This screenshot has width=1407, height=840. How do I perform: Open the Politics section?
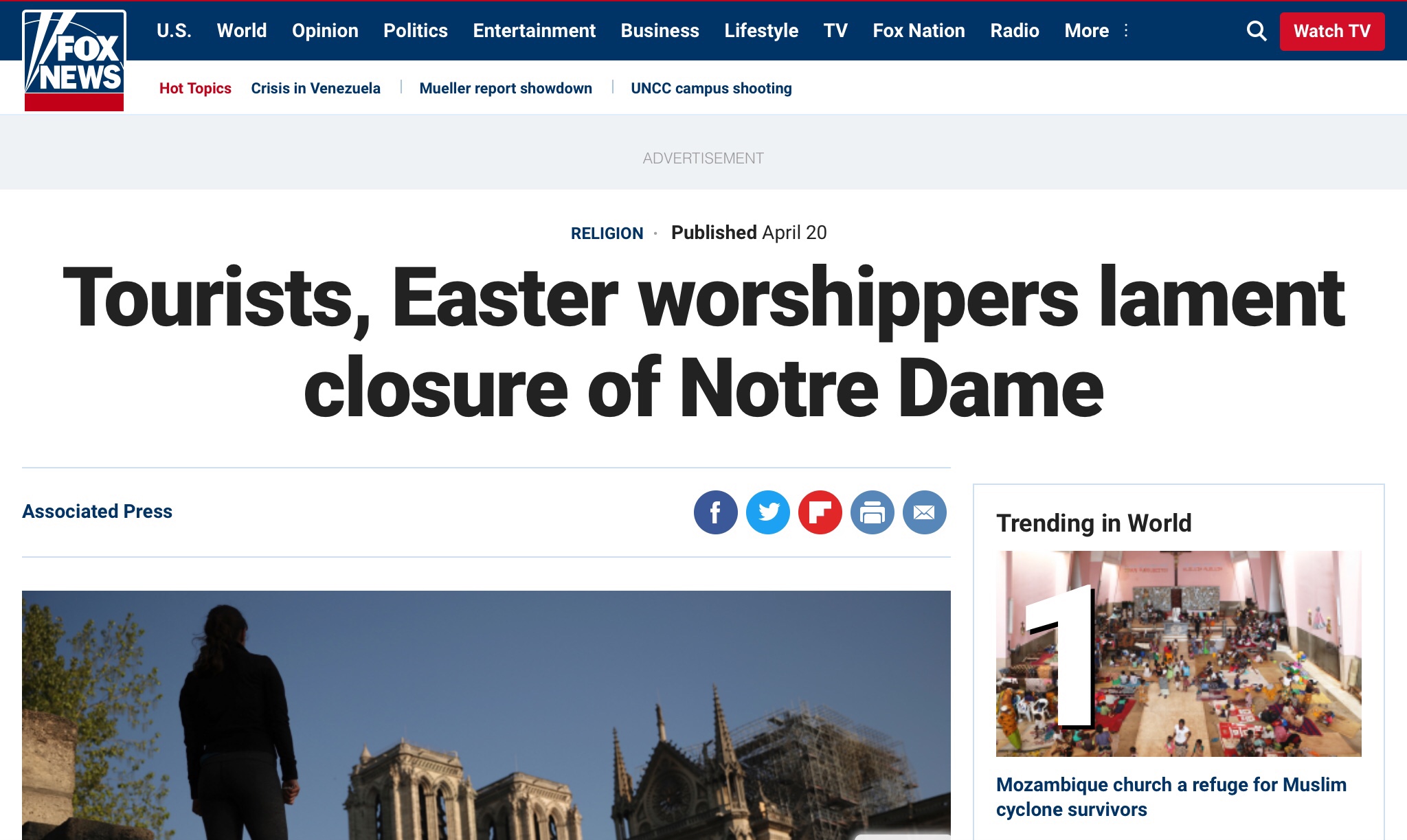pos(415,31)
